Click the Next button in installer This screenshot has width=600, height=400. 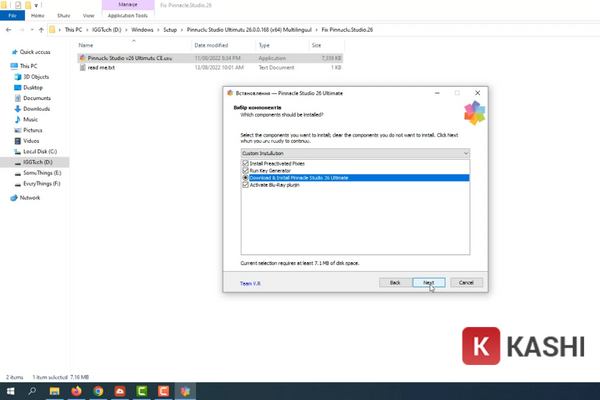(428, 283)
